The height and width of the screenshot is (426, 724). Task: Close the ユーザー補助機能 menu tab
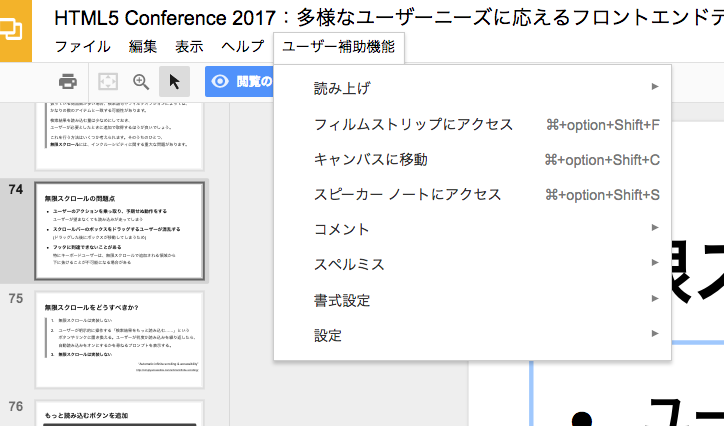[x=338, y=47]
